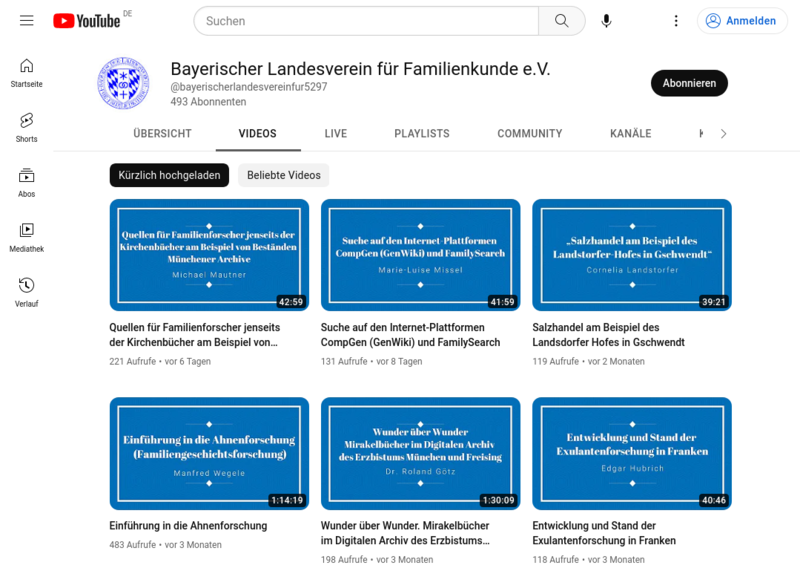Click the 40:46 duration badge
The width and height of the screenshot is (800, 571).
click(x=714, y=500)
